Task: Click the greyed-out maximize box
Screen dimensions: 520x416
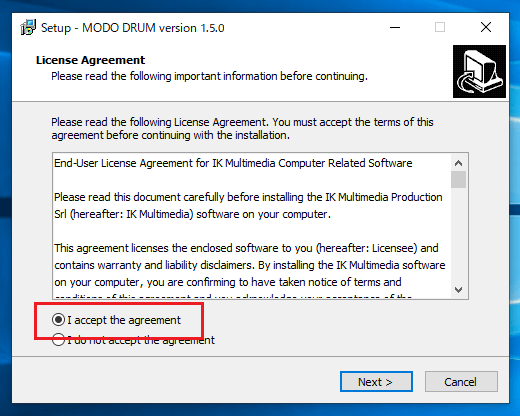Action: [x=440, y=27]
